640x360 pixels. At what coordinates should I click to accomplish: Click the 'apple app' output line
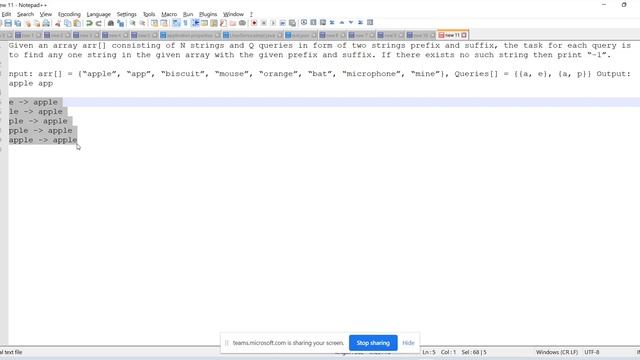click(31, 83)
